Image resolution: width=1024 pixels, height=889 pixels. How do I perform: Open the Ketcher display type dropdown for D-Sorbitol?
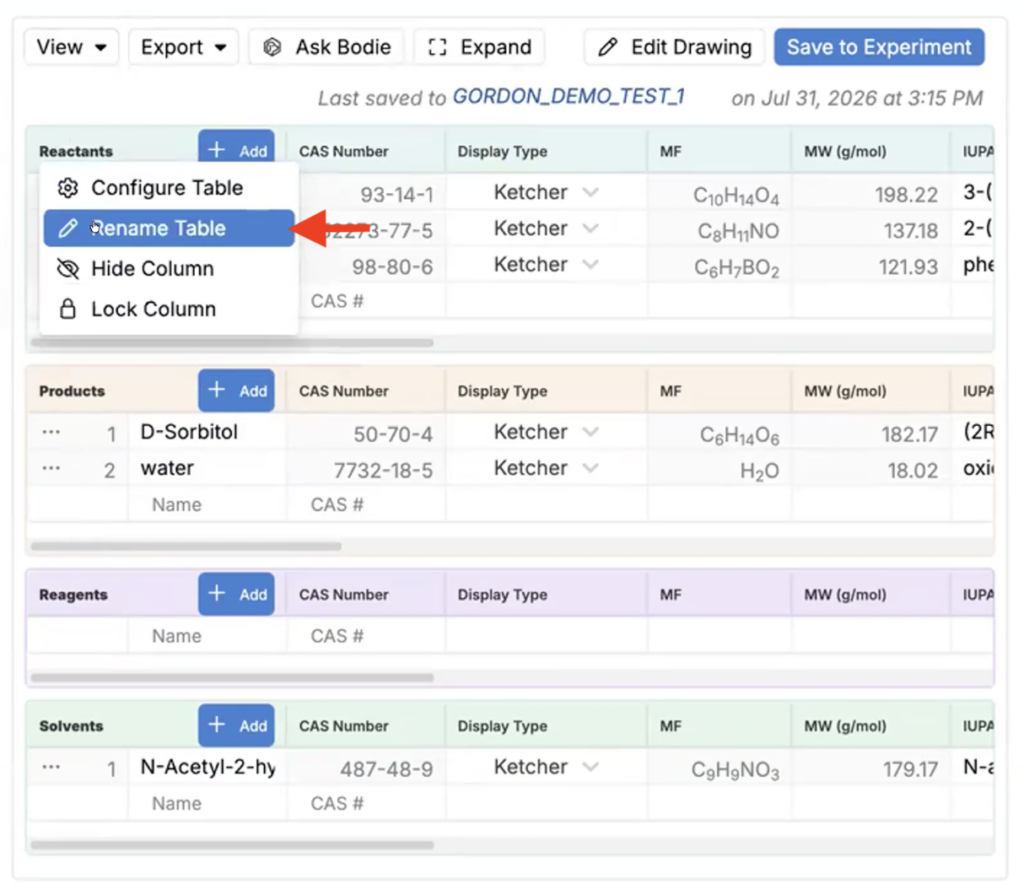(590, 432)
